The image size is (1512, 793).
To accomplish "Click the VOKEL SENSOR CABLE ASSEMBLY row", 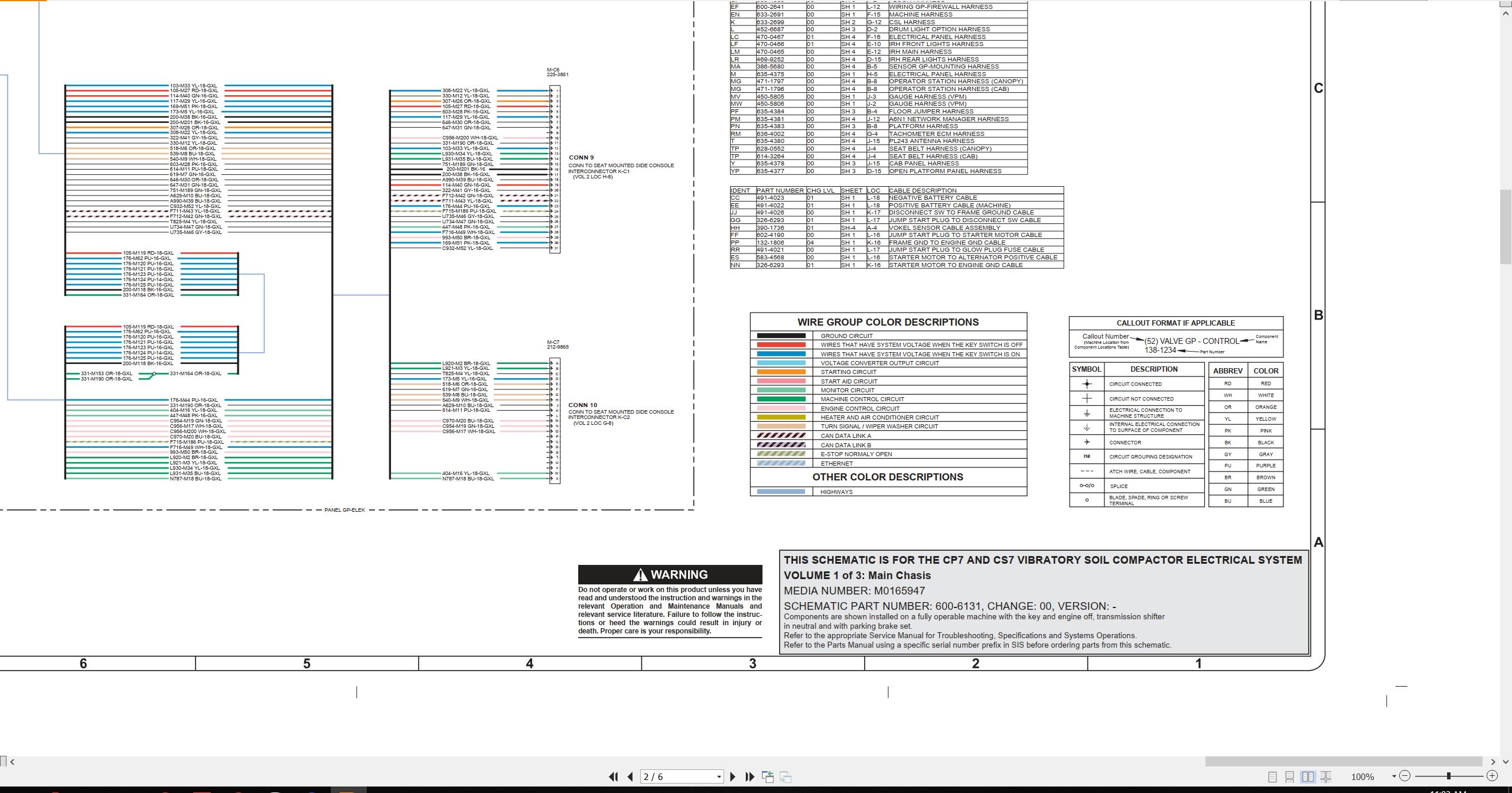I will tap(897, 227).
